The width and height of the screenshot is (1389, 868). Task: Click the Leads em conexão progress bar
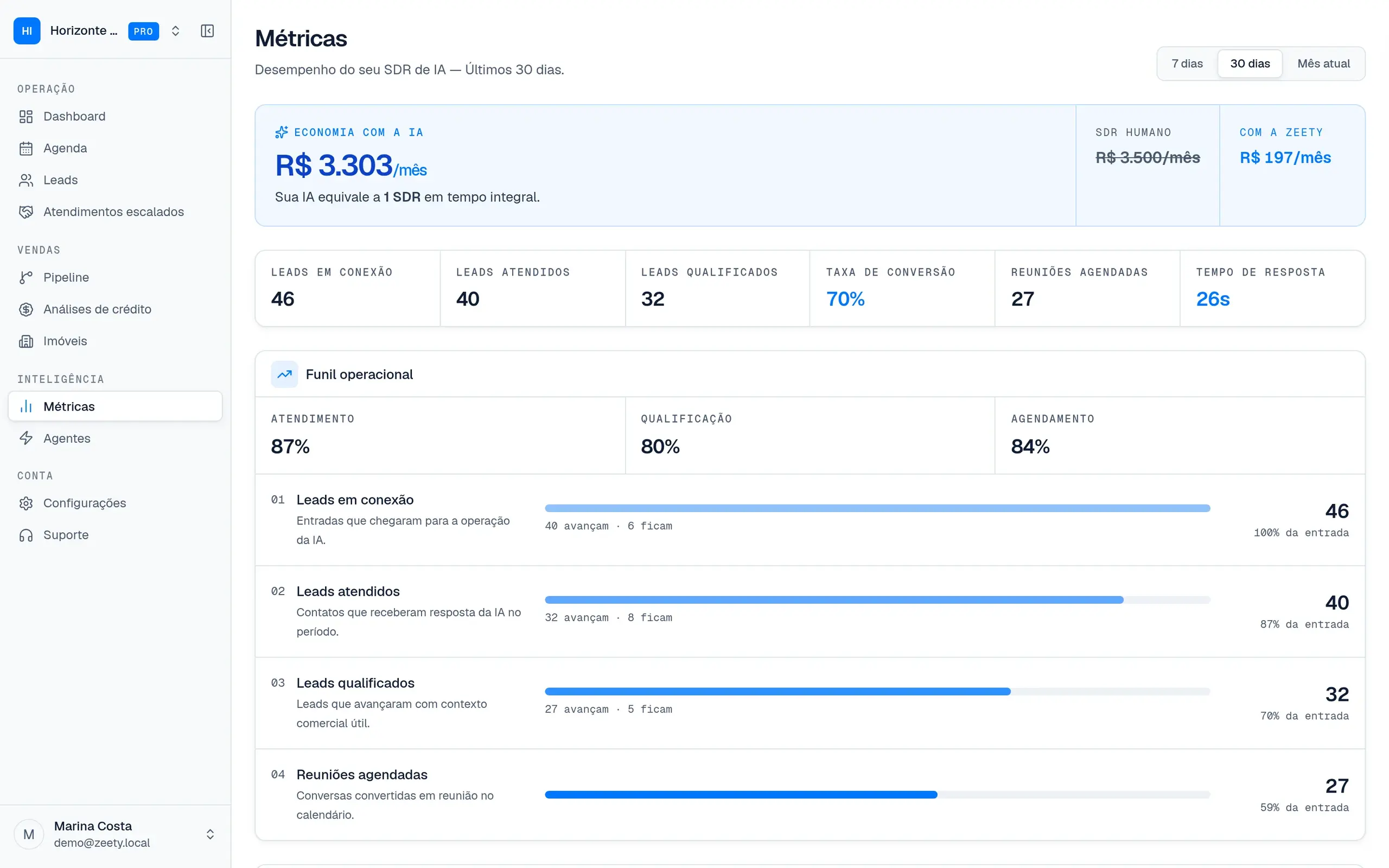click(877, 508)
